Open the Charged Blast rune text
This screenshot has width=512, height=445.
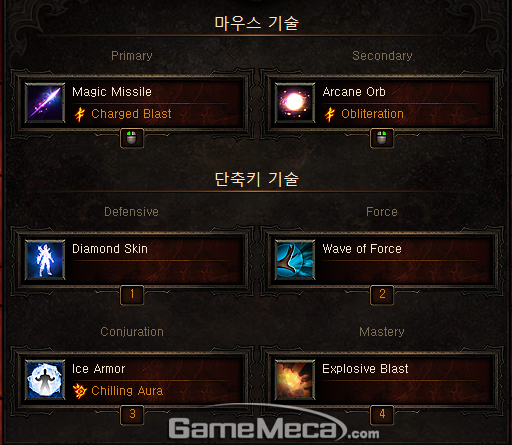[131, 114]
